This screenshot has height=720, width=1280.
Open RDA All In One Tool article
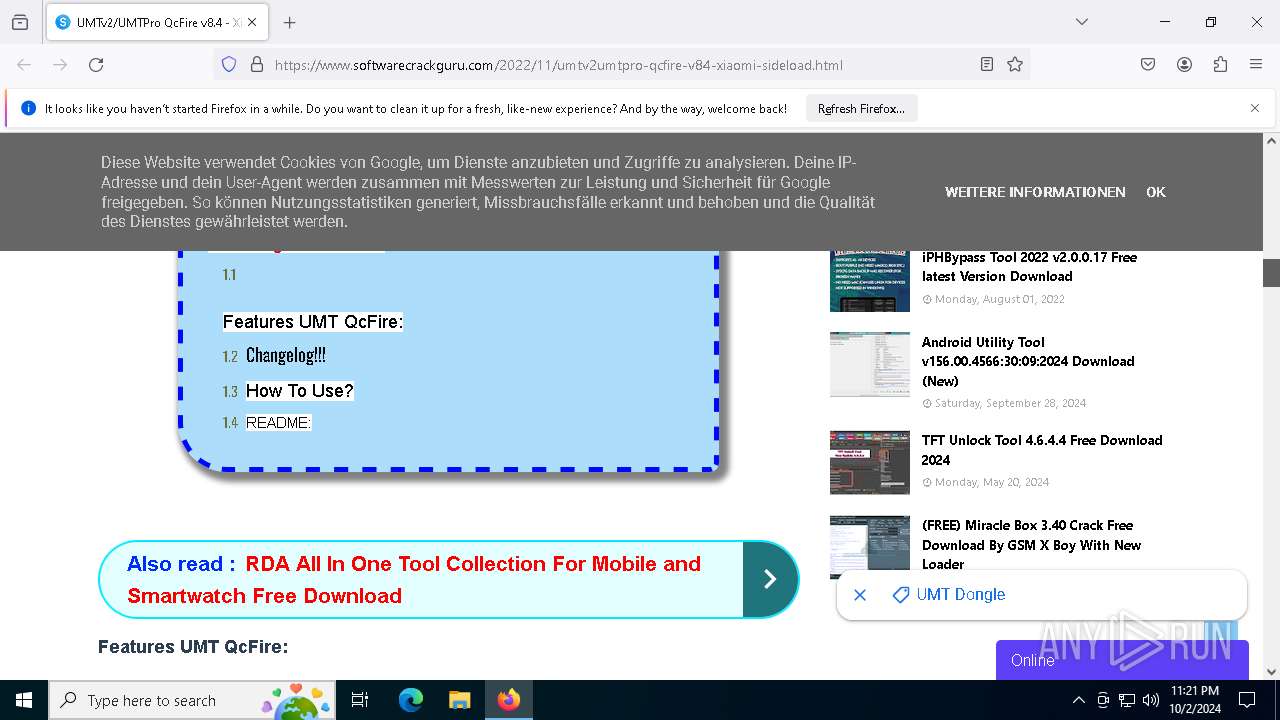(x=414, y=579)
